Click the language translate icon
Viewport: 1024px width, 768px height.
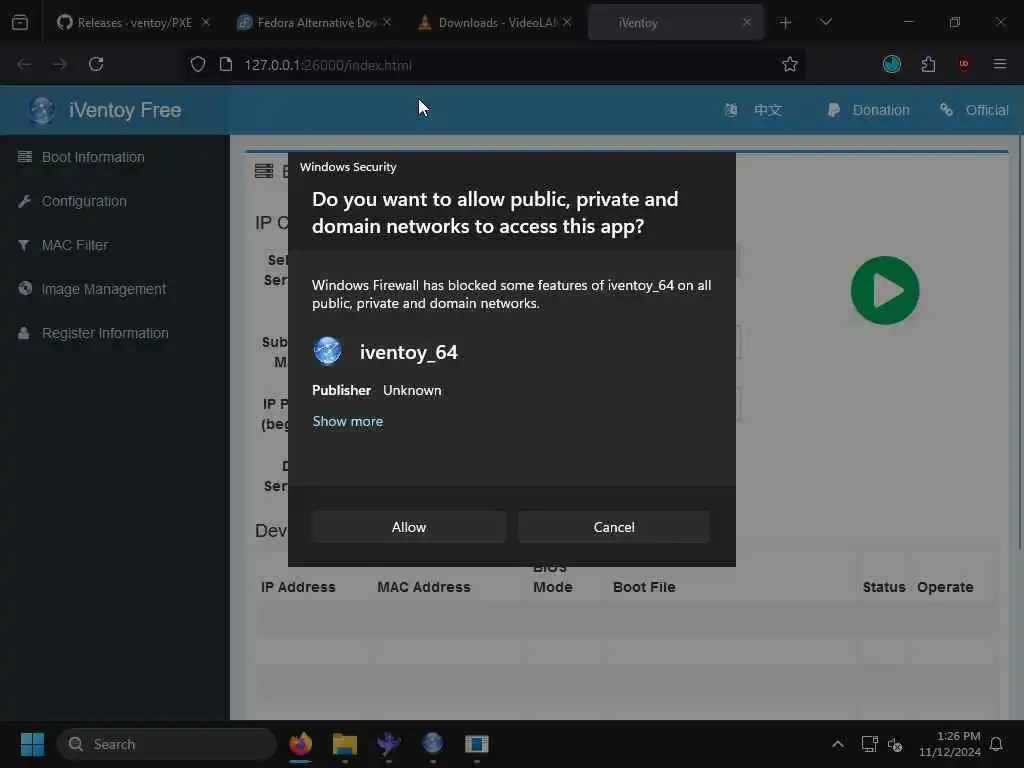point(731,110)
